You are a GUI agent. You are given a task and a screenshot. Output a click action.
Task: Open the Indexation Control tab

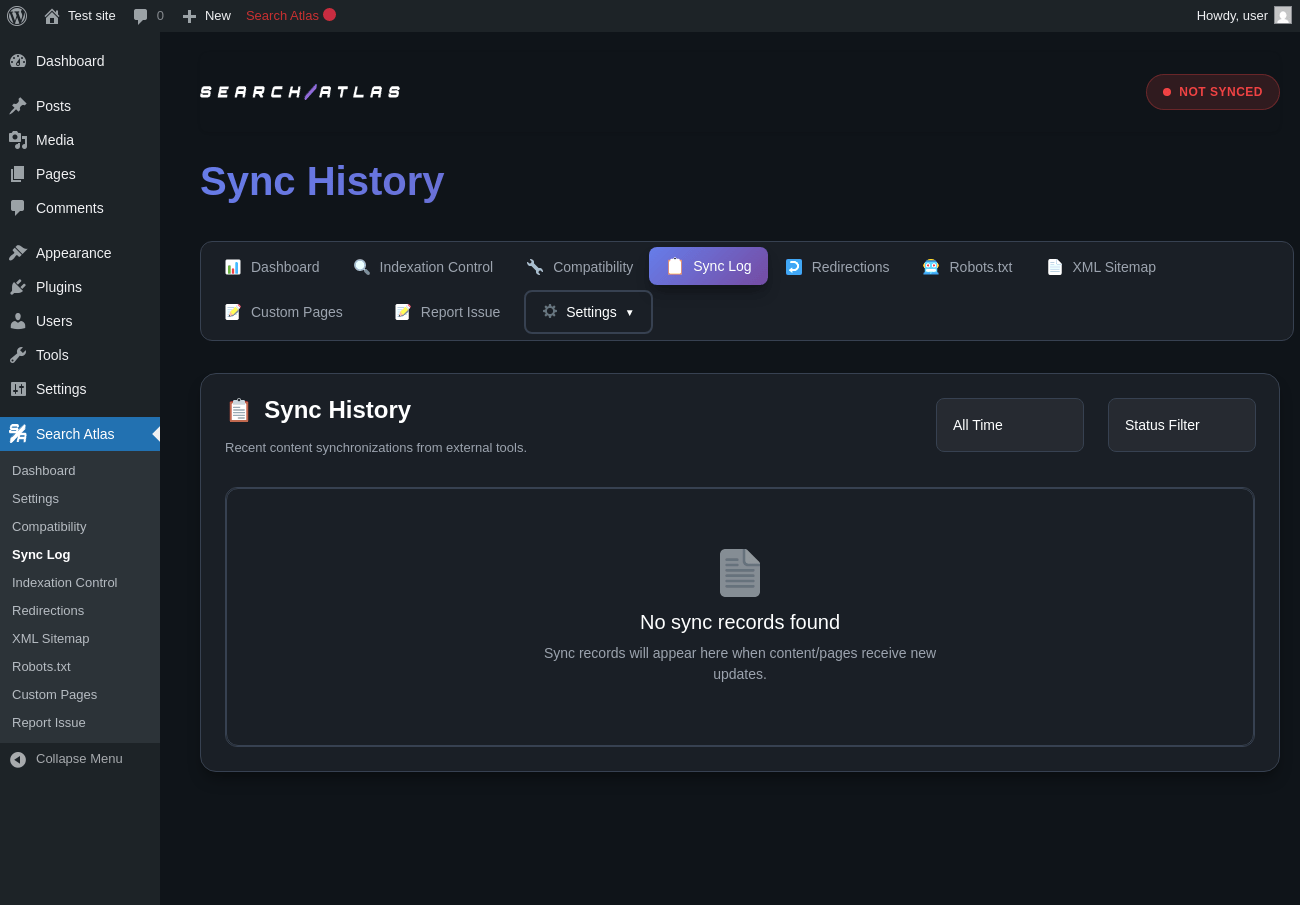click(423, 267)
